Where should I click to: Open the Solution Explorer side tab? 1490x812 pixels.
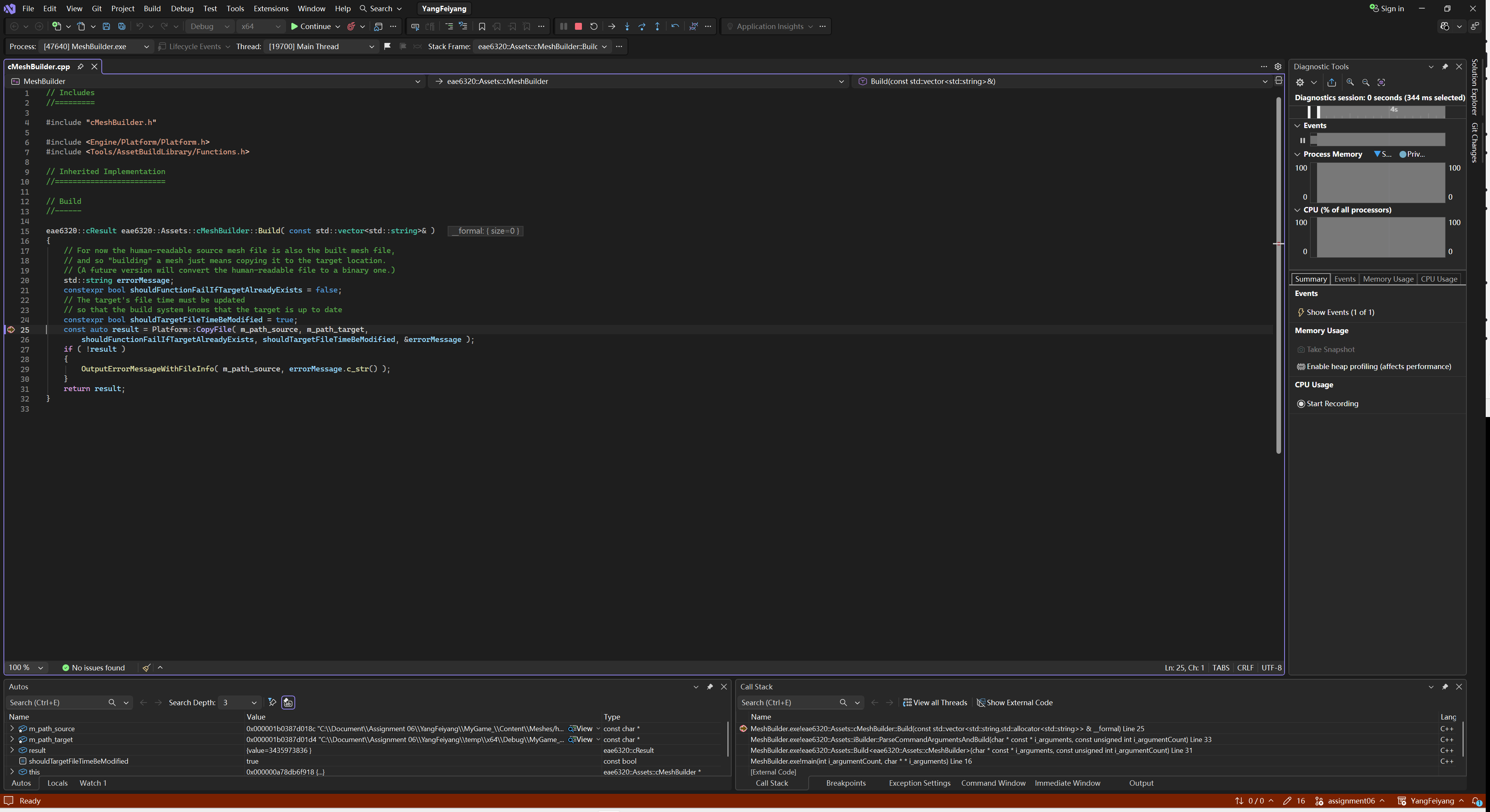(x=1476, y=87)
